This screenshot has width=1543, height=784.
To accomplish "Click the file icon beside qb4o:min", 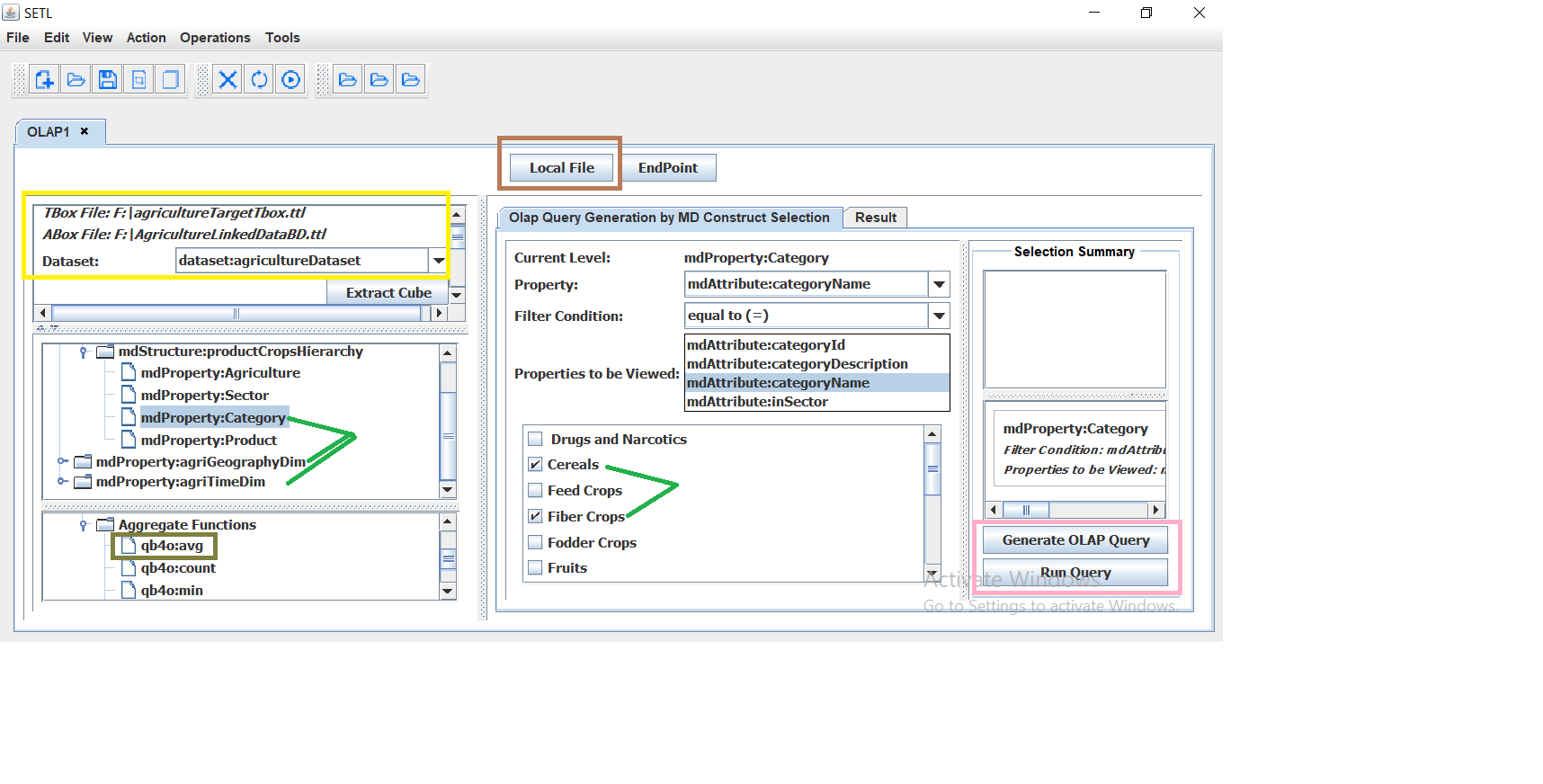I will click(129, 590).
